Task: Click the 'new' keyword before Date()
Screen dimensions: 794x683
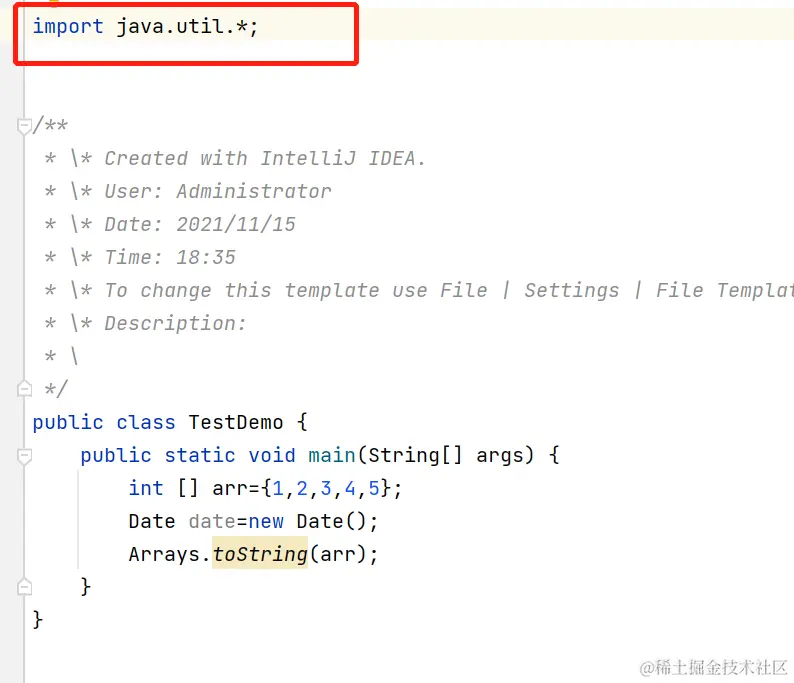Action: (x=266, y=521)
